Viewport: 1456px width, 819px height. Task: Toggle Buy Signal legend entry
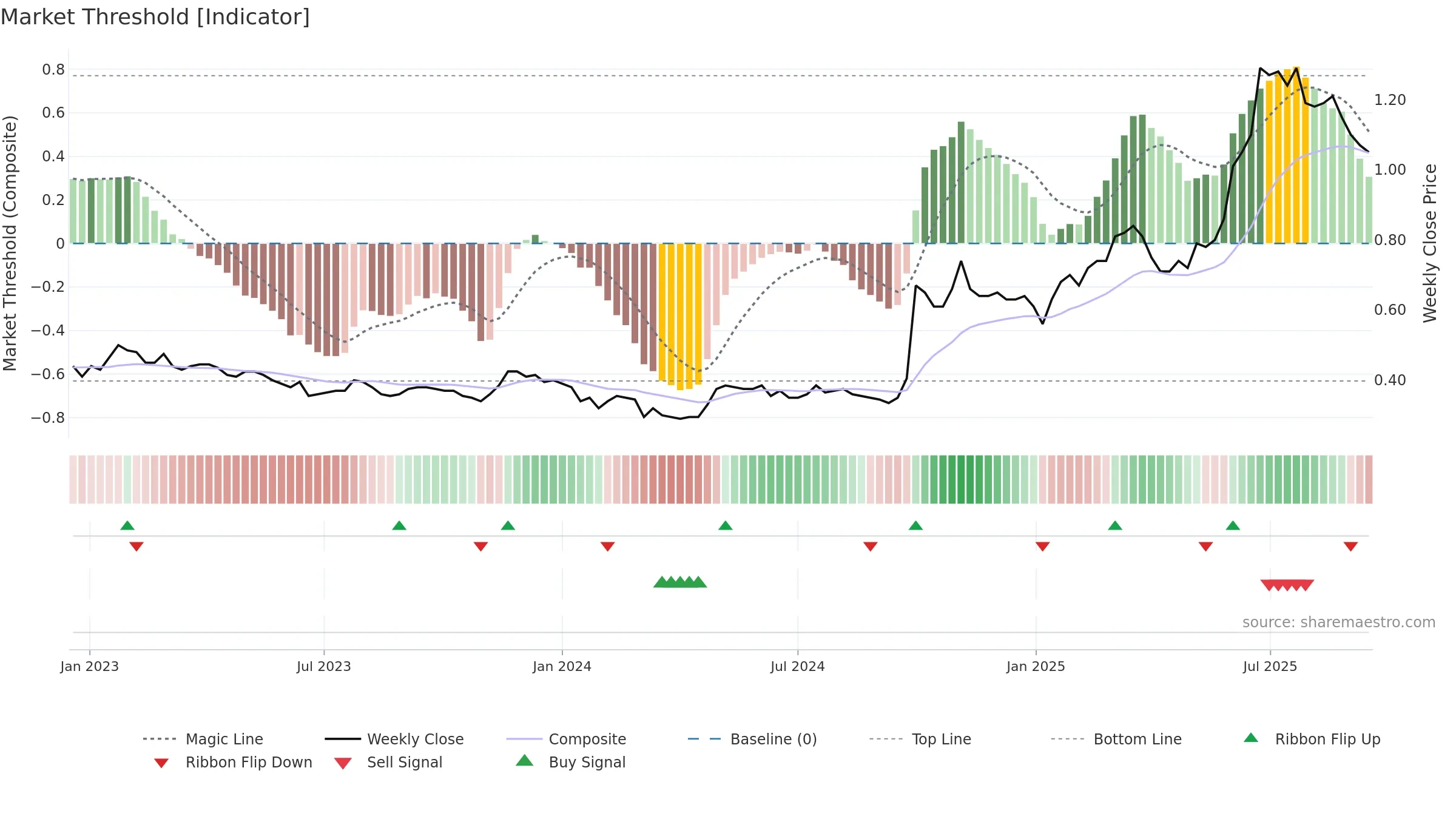570,762
